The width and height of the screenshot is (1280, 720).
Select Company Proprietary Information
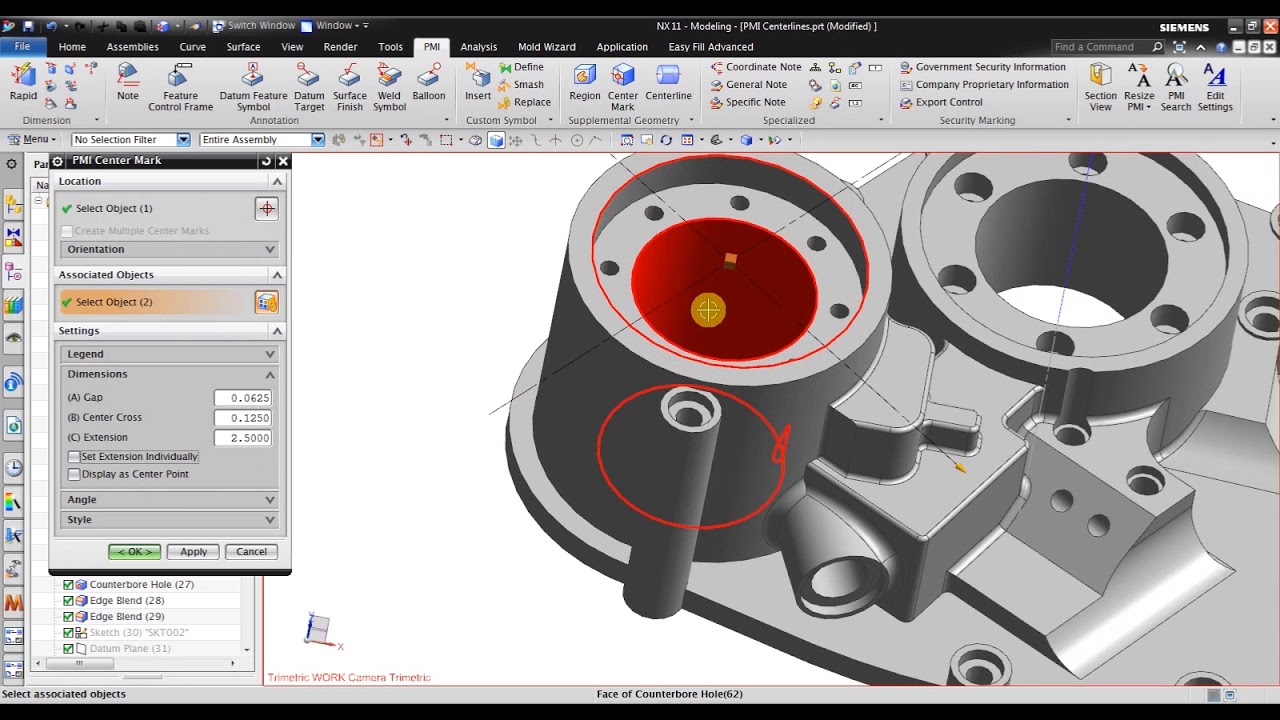[x=984, y=85]
